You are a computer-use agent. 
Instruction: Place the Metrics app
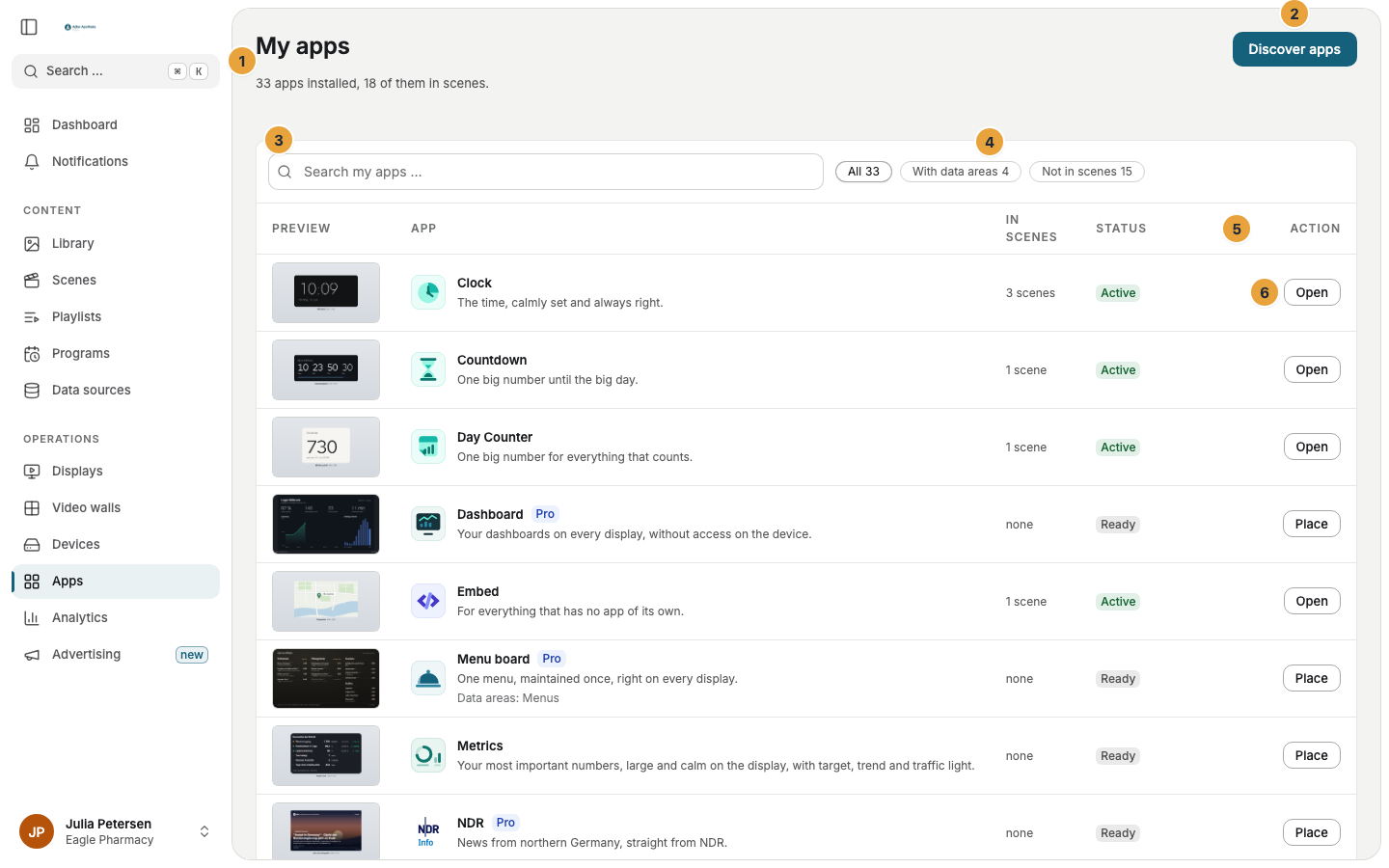click(1312, 755)
